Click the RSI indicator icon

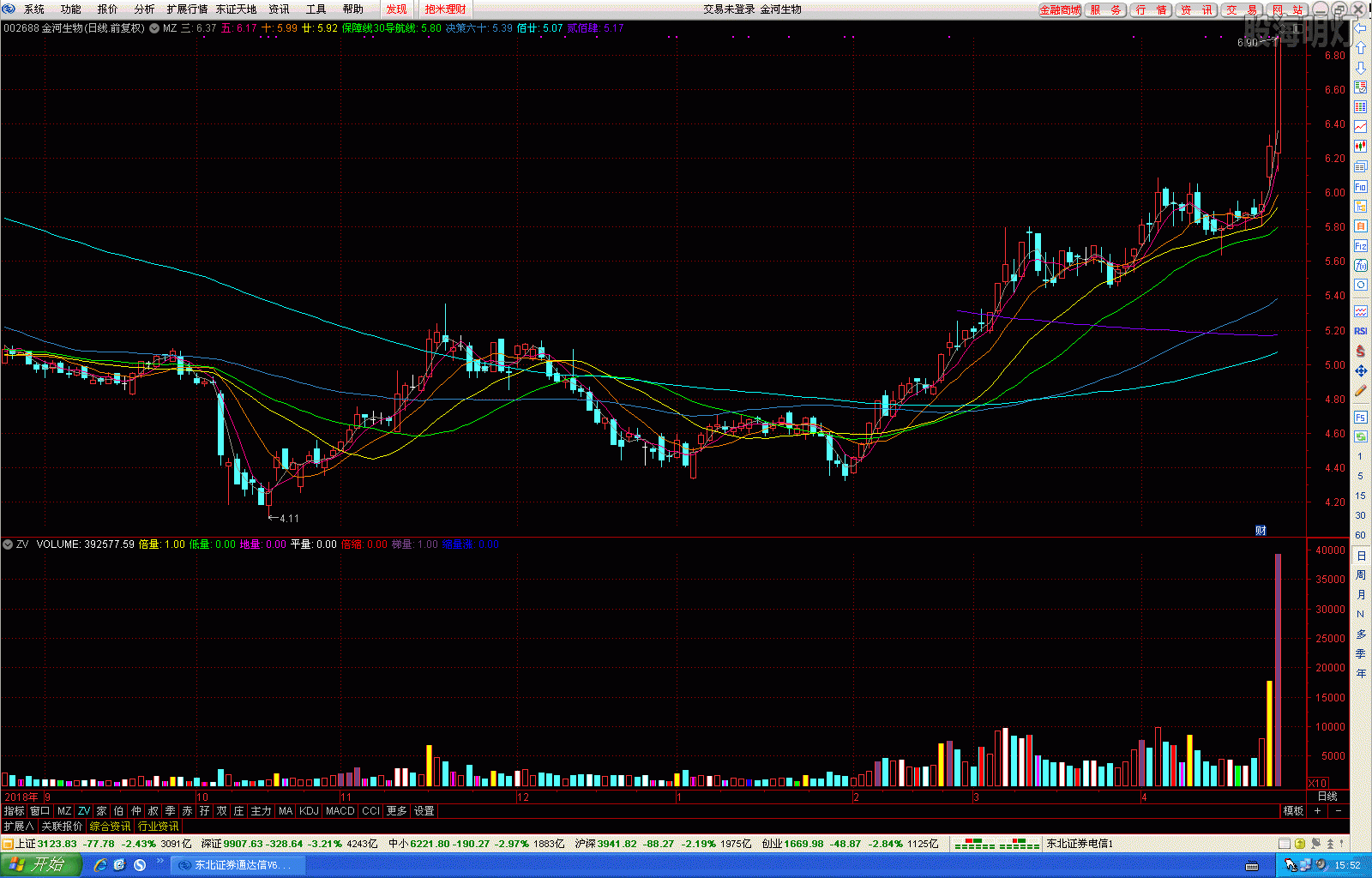click(x=1360, y=331)
